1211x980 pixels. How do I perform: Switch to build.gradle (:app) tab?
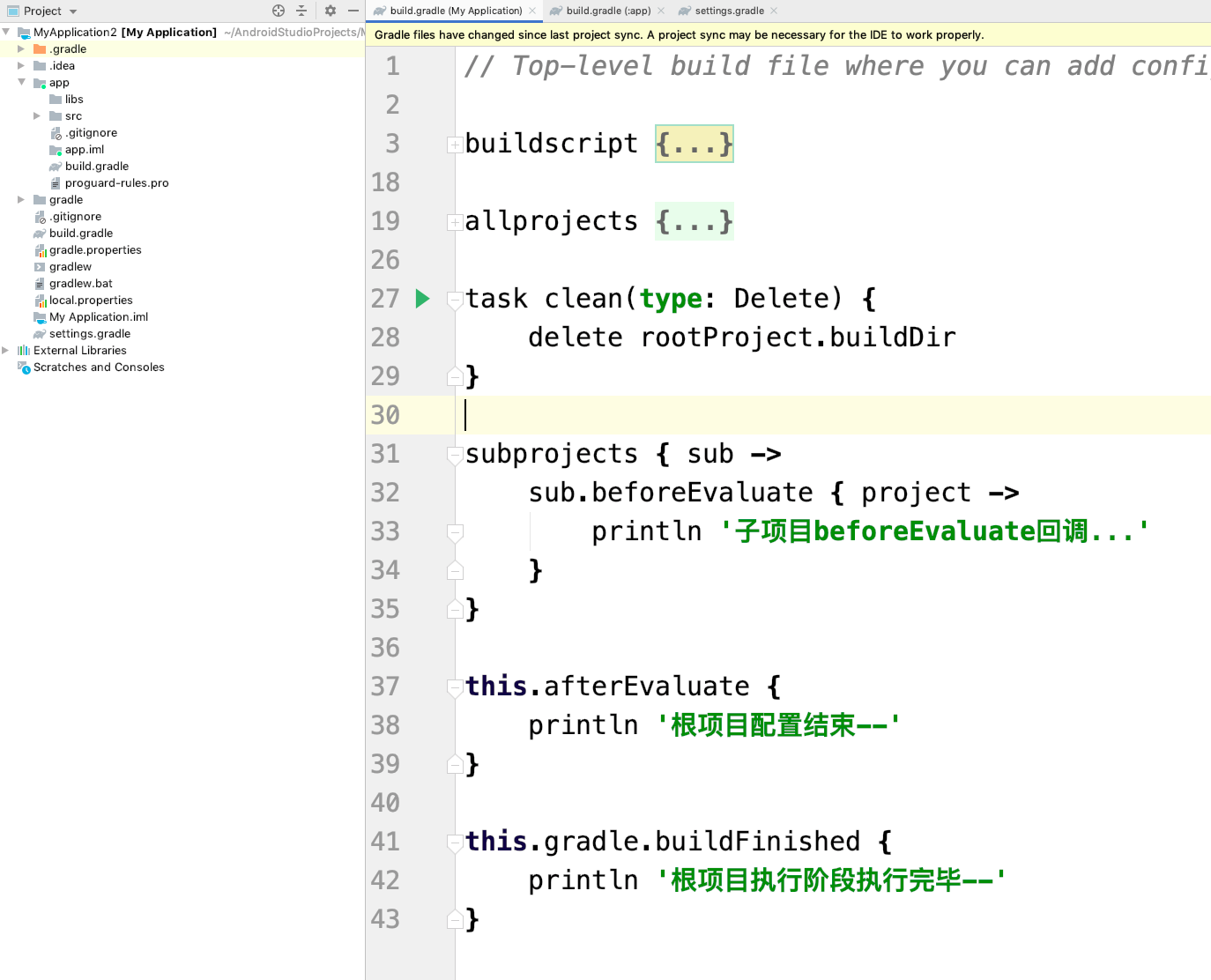tap(608, 11)
